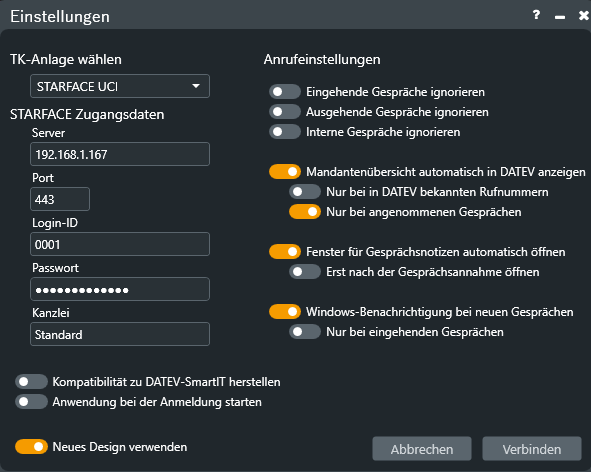The image size is (591, 472).
Task: Disable Fenster für Gesprächsnotizen automatisch öffnen
Action: click(285, 252)
